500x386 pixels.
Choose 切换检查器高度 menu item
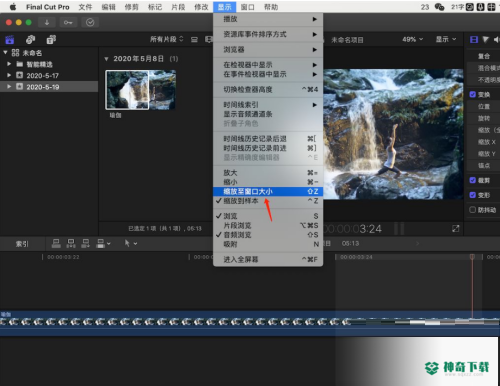pos(268,89)
